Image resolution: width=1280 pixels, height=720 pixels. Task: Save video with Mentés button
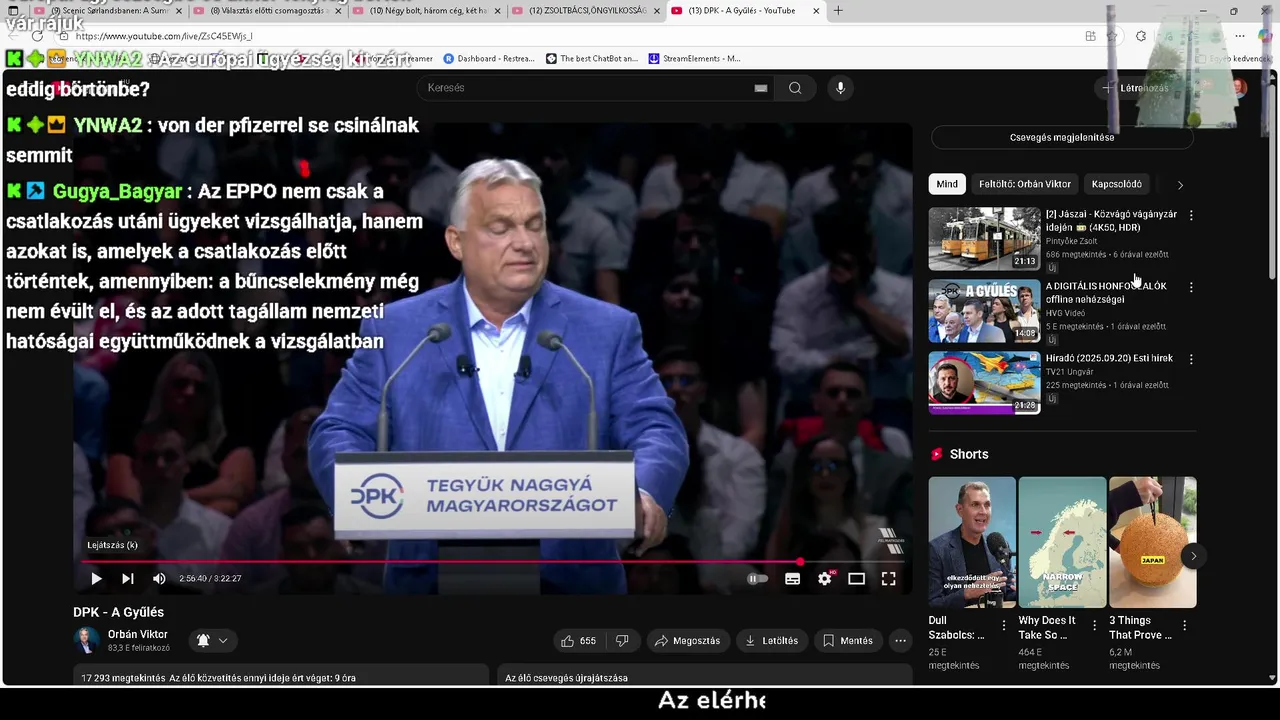(x=848, y=640)
